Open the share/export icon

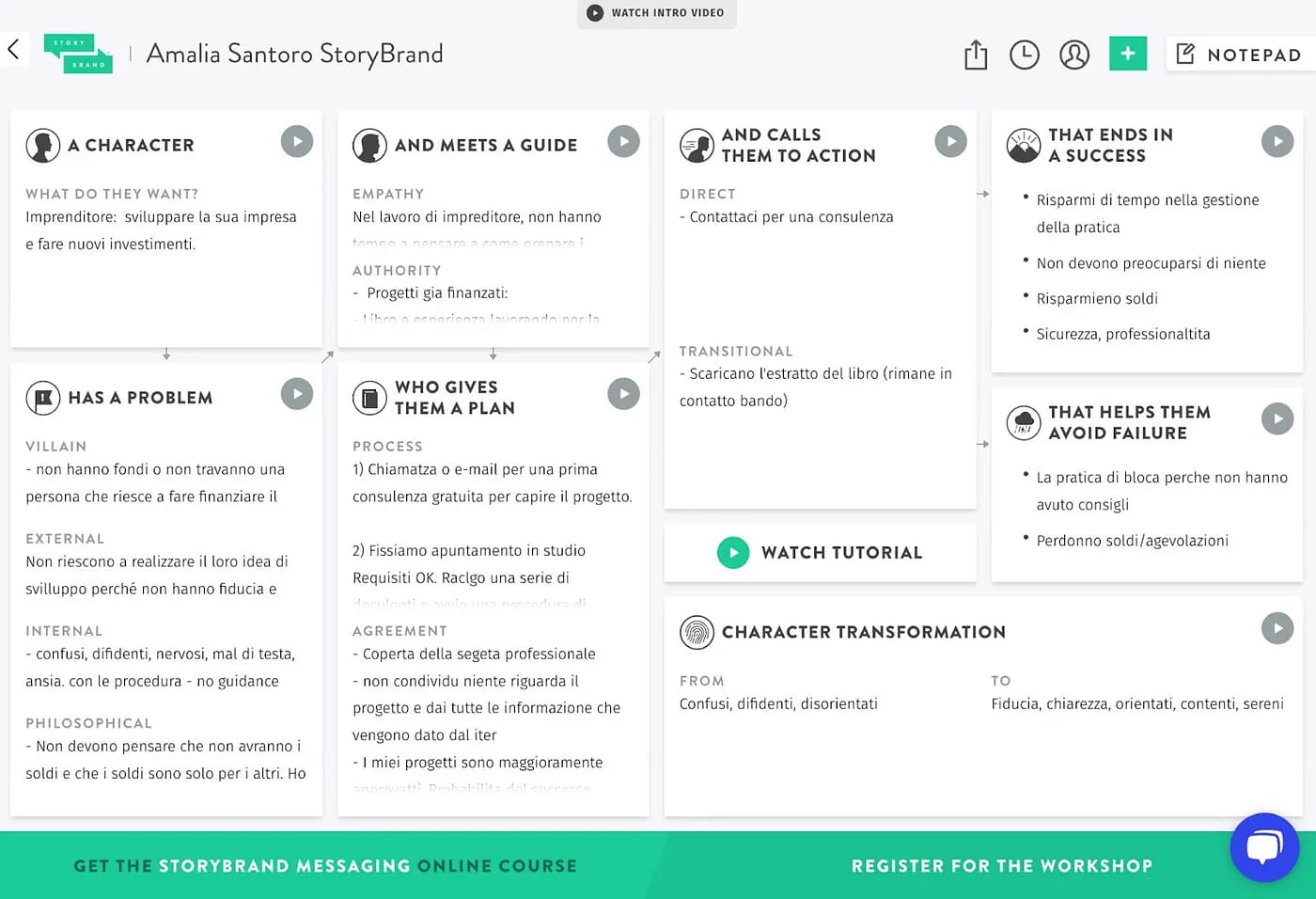click(x=976, y=55)
